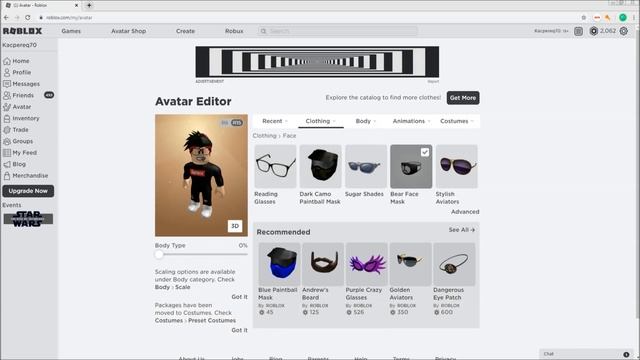Open Friends in the sidebar
The width and height of the screenshot is (640, 360).
19,95
